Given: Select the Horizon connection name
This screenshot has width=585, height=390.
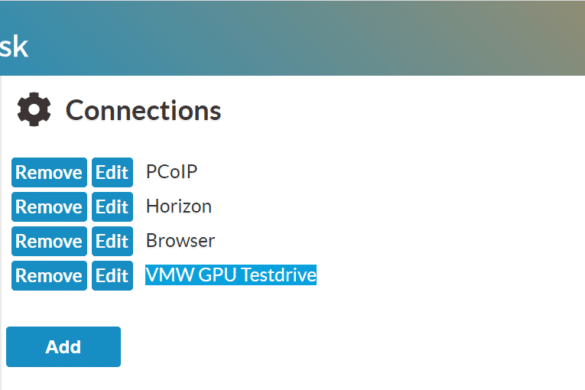Looking at the screenshot, I should 179,206.
